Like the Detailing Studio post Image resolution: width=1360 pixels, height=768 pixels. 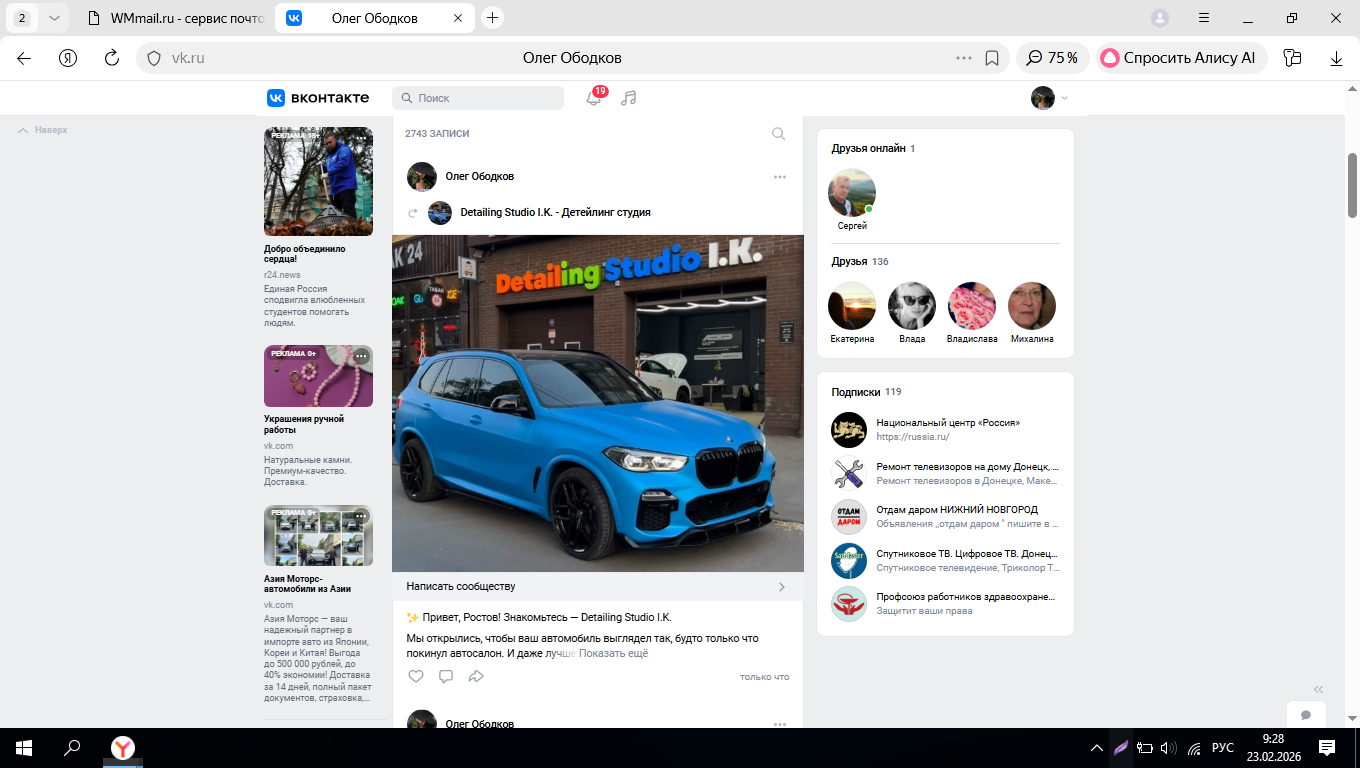416,677
